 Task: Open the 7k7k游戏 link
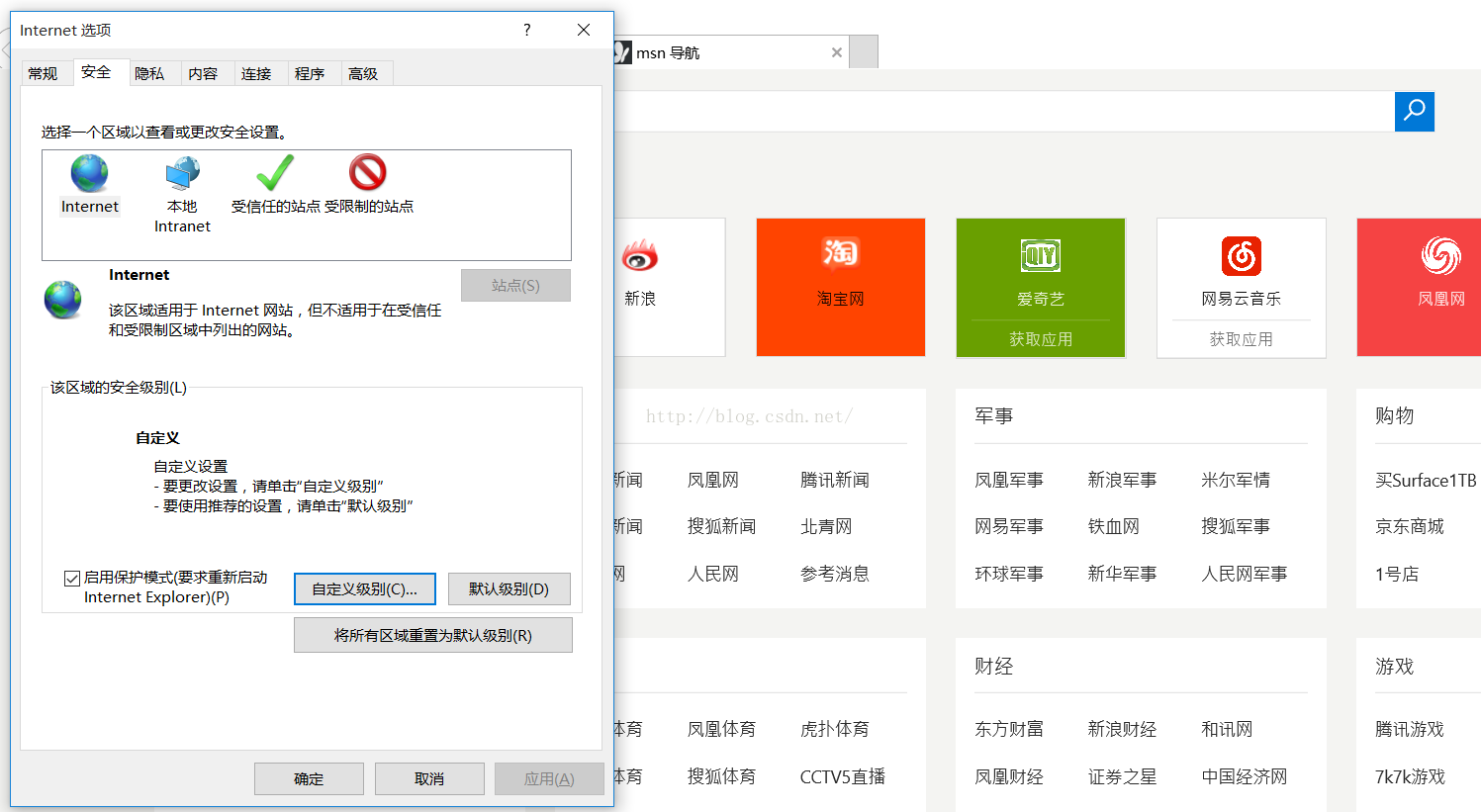(1410, 776)
